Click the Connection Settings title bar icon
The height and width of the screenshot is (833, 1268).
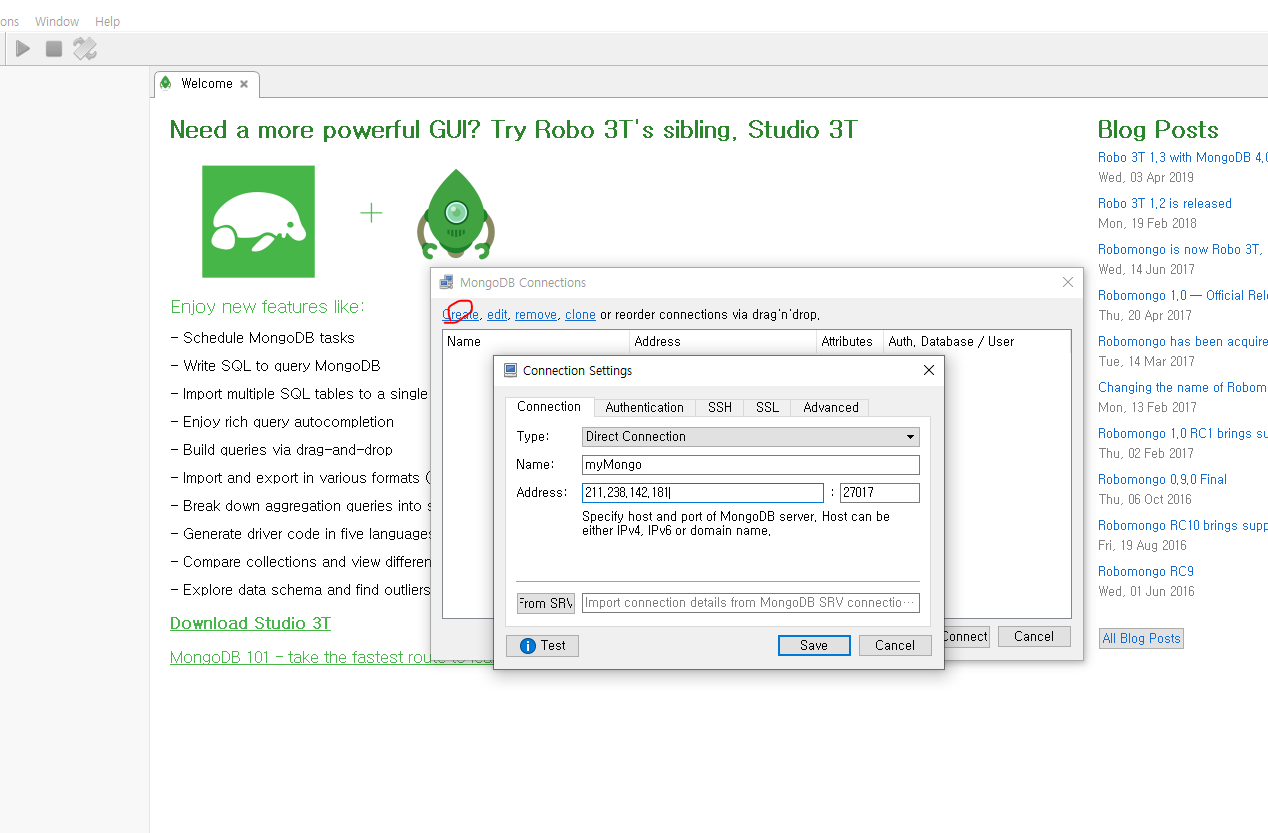point(510,370)
